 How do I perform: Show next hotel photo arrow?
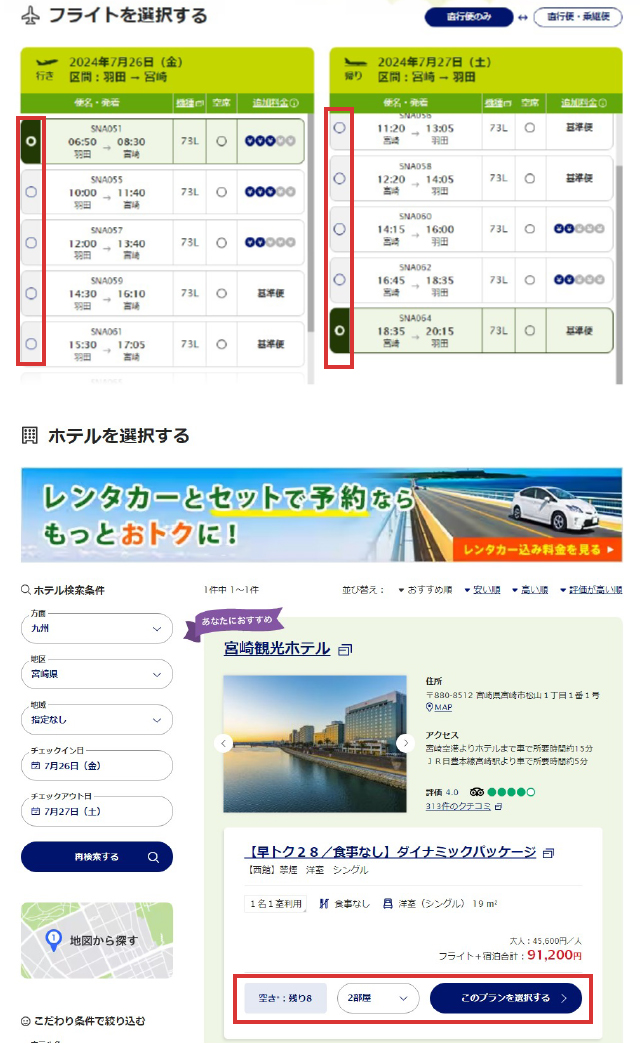[405, 743]
